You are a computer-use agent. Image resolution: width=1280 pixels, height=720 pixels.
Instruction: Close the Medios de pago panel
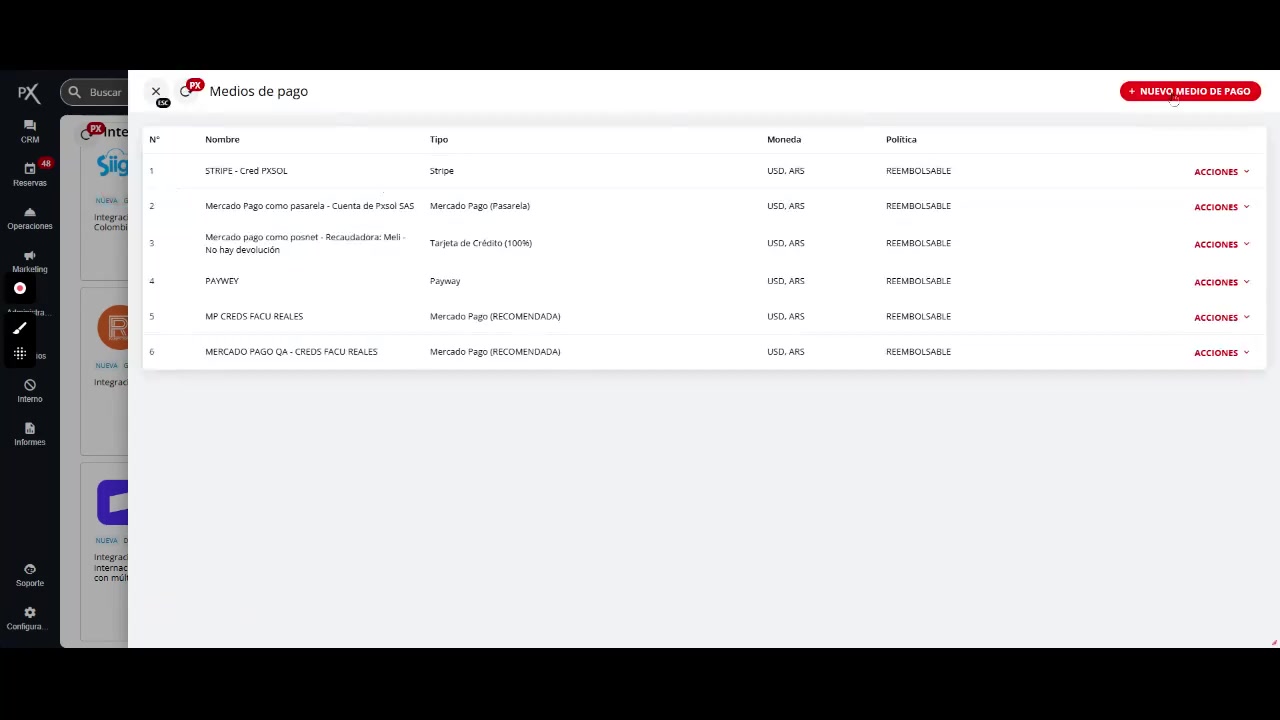tap(156, 91)
